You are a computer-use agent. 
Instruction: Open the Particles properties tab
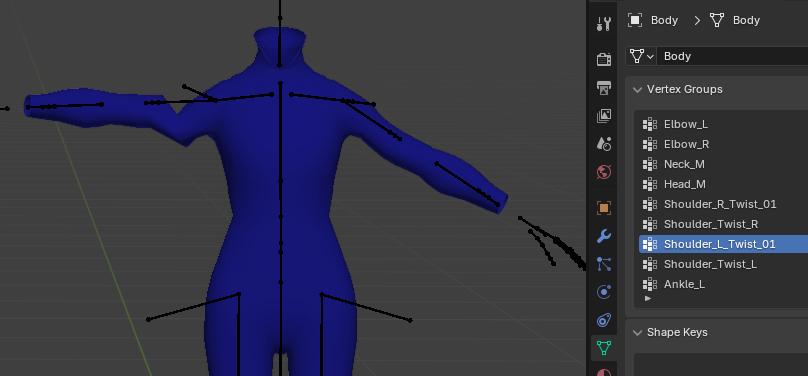[x=603, y=264]
